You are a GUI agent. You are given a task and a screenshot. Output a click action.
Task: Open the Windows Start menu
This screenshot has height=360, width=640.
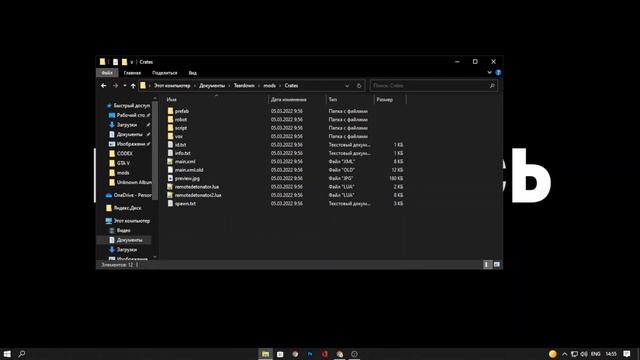[7, 354]
